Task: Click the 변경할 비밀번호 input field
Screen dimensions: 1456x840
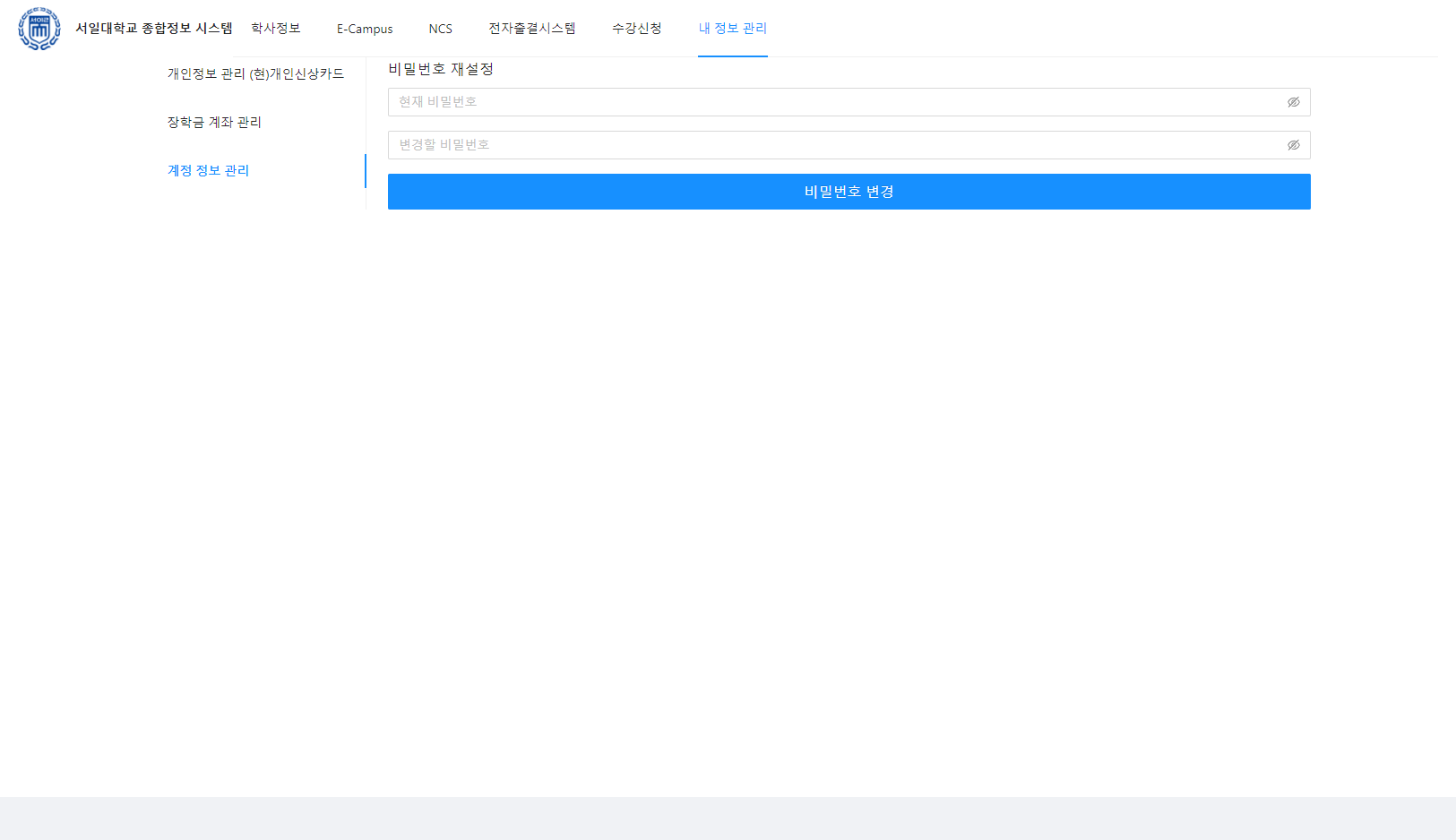Action: tap(806, 144)
